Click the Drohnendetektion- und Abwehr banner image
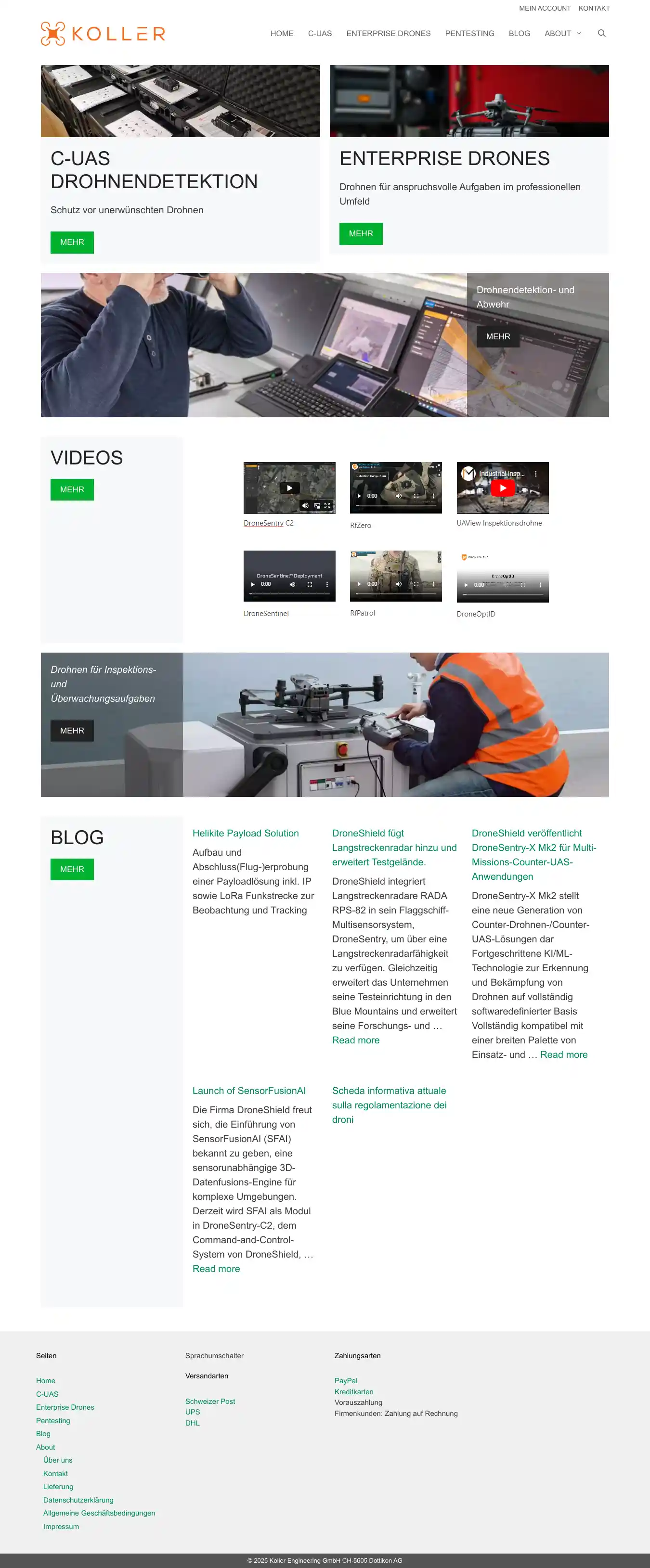Screen dimensions: 650x1568 click(x=253, y=345)
